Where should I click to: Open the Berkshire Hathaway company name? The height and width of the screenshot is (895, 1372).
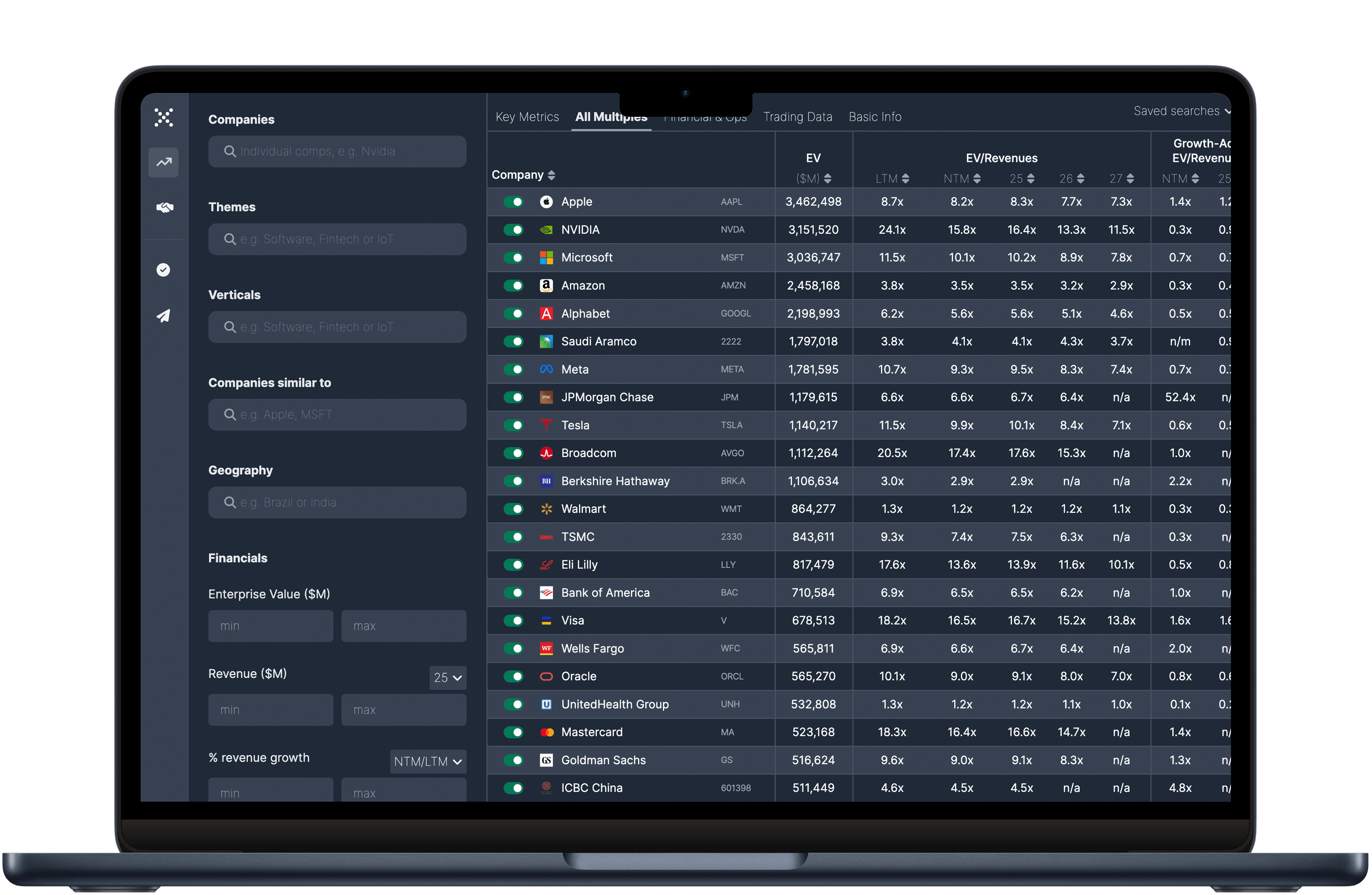point(615,481)
